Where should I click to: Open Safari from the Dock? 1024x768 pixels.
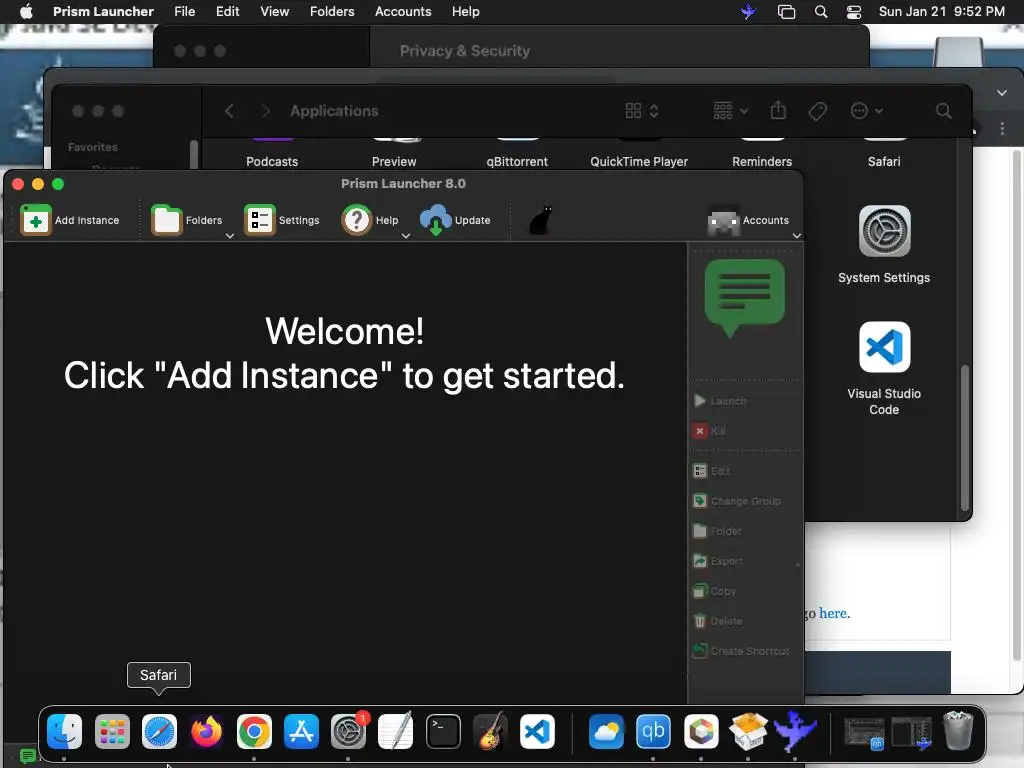click(x=159, y=731)
